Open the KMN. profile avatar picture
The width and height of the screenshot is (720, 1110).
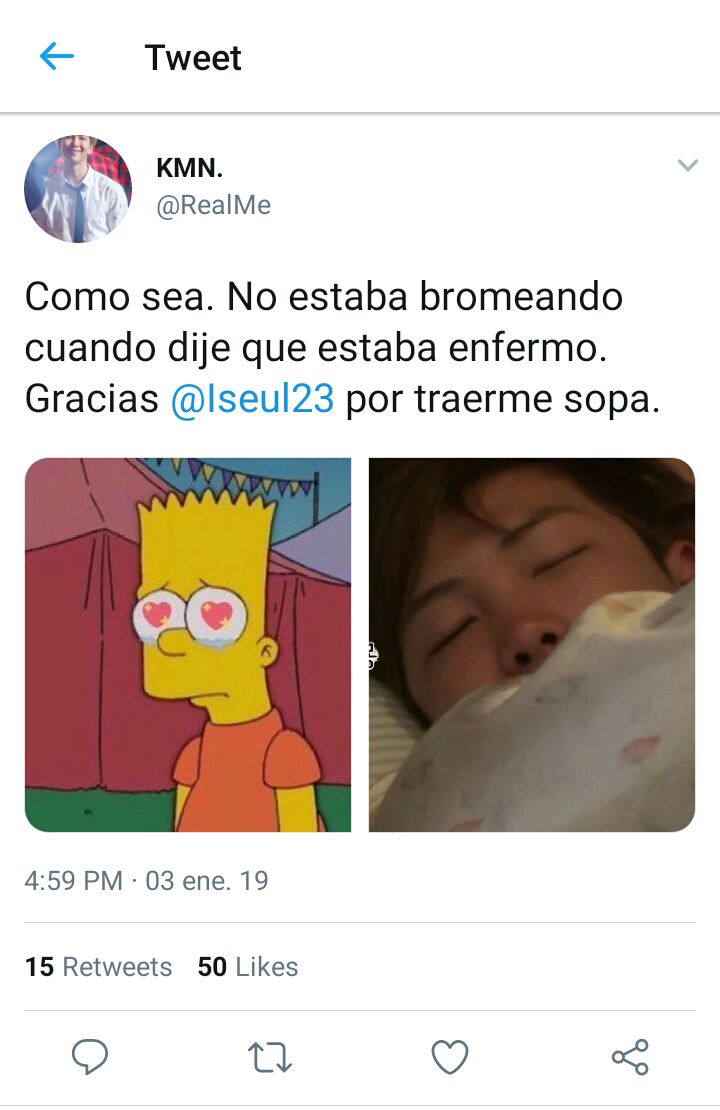[x=78, y=189]
